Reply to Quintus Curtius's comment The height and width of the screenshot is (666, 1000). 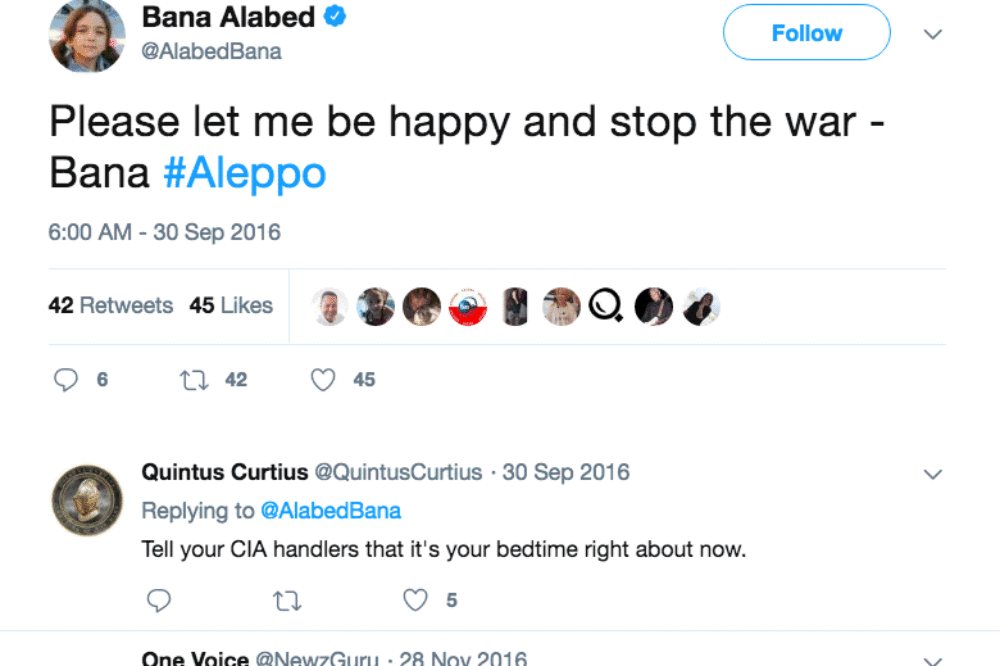pos(158,600)
